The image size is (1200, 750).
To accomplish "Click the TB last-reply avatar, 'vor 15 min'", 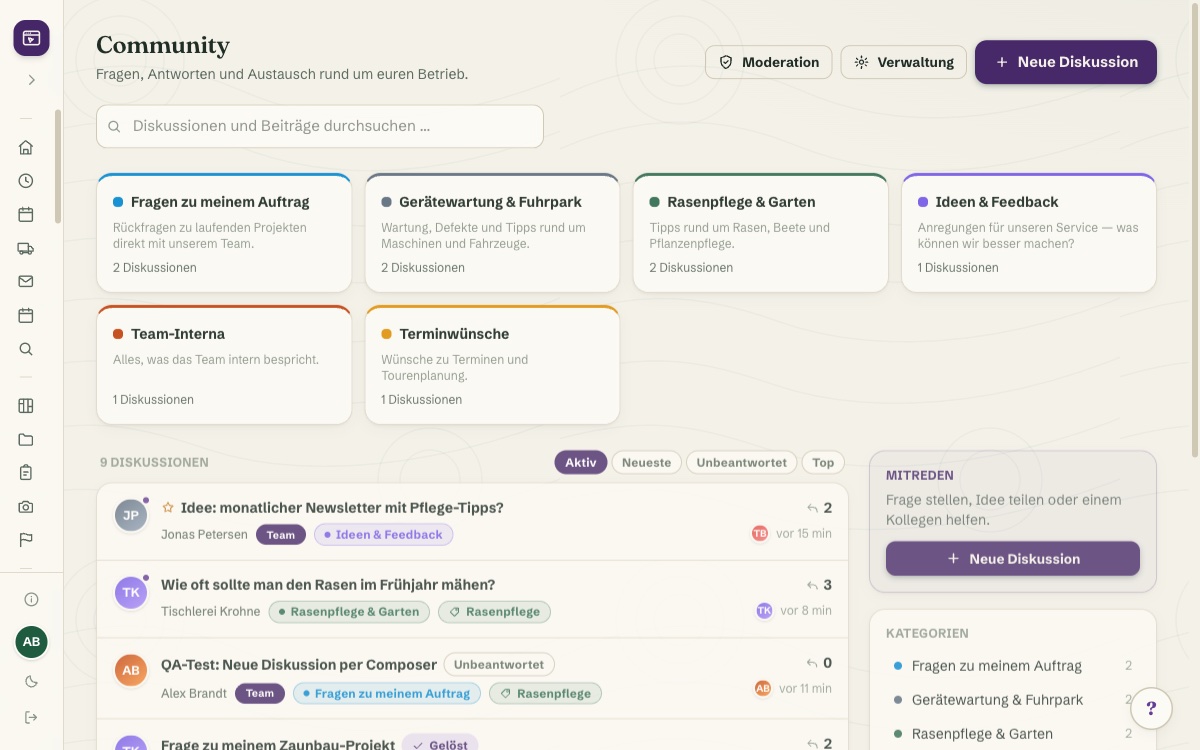I will pos(760,533).
